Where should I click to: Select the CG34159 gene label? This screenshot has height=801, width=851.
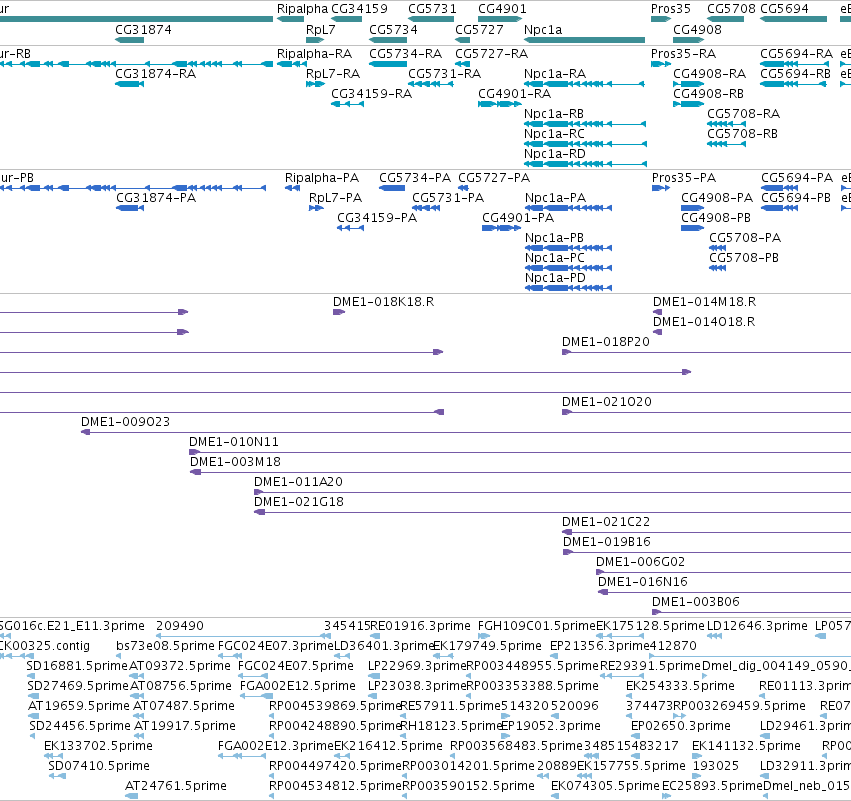[x=359, y=9]
